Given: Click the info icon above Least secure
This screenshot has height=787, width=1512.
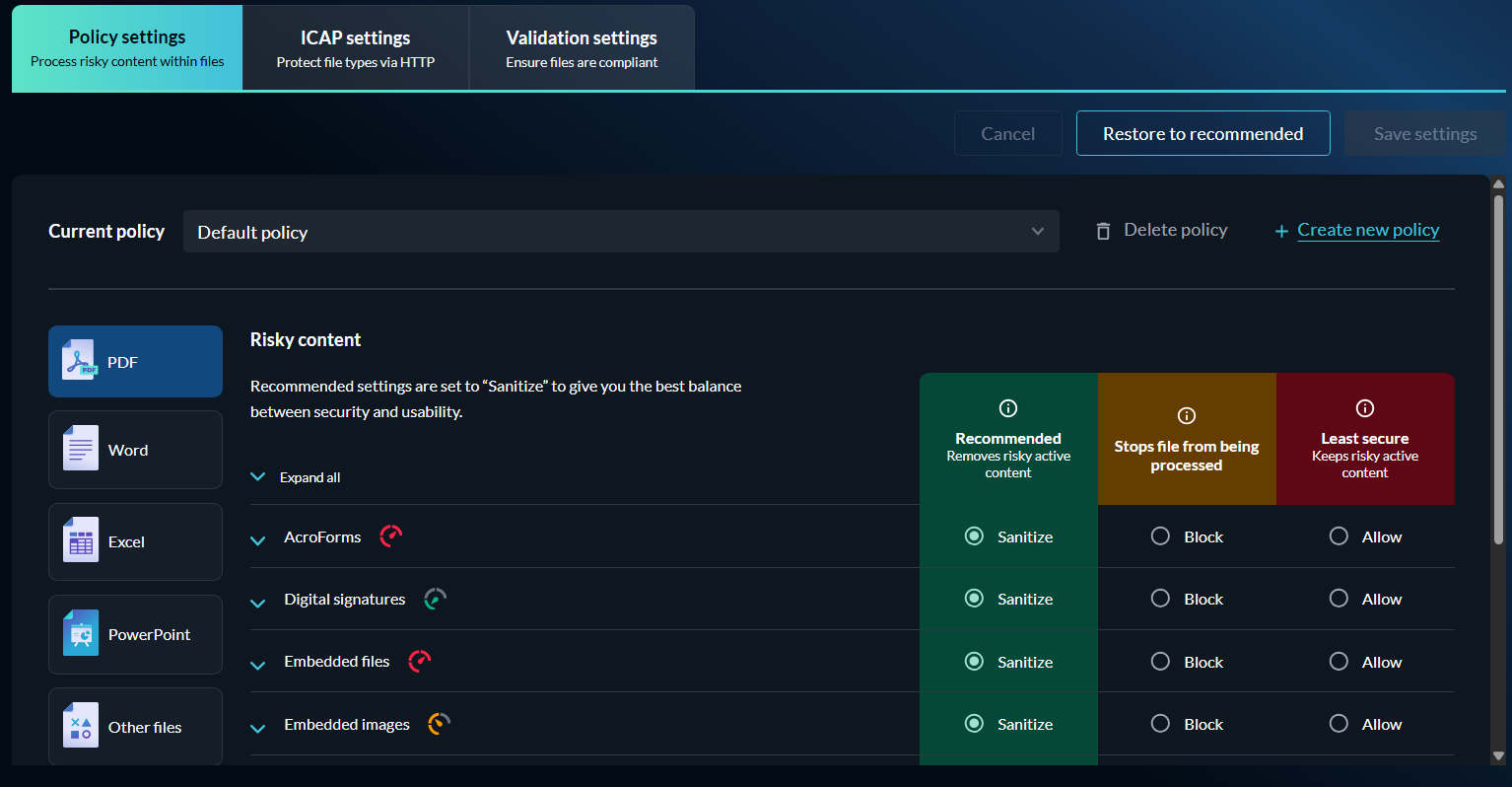Looking at the screenshot, I should coord(1364,408).
